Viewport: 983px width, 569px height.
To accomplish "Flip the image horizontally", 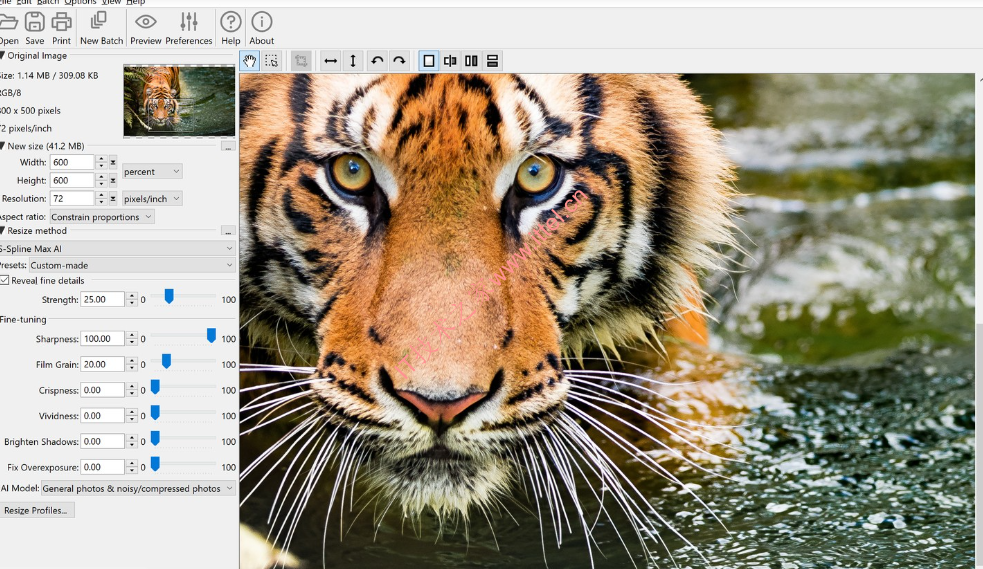I will coord(330,61).
